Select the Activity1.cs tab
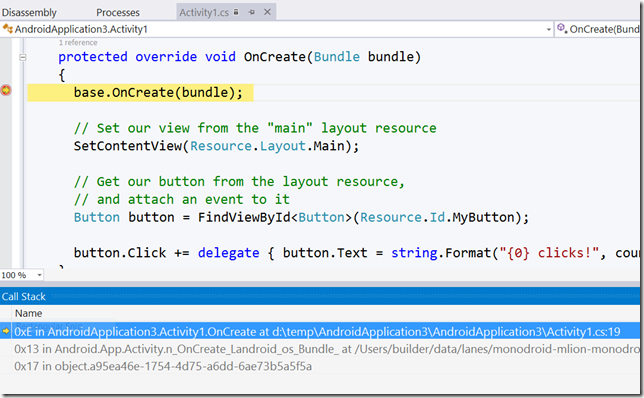This screenshot has height=398, width=644. click(x=204, y=12)
